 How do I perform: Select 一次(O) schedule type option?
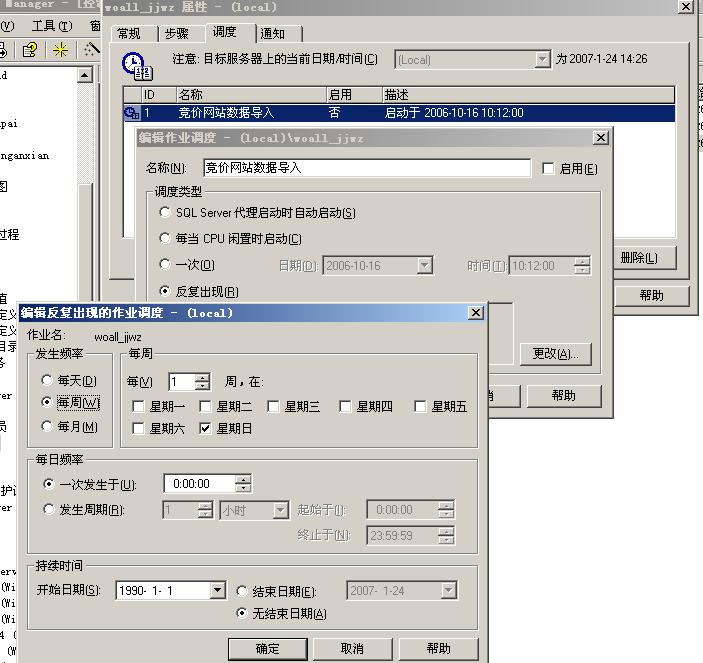pos(165,264)
